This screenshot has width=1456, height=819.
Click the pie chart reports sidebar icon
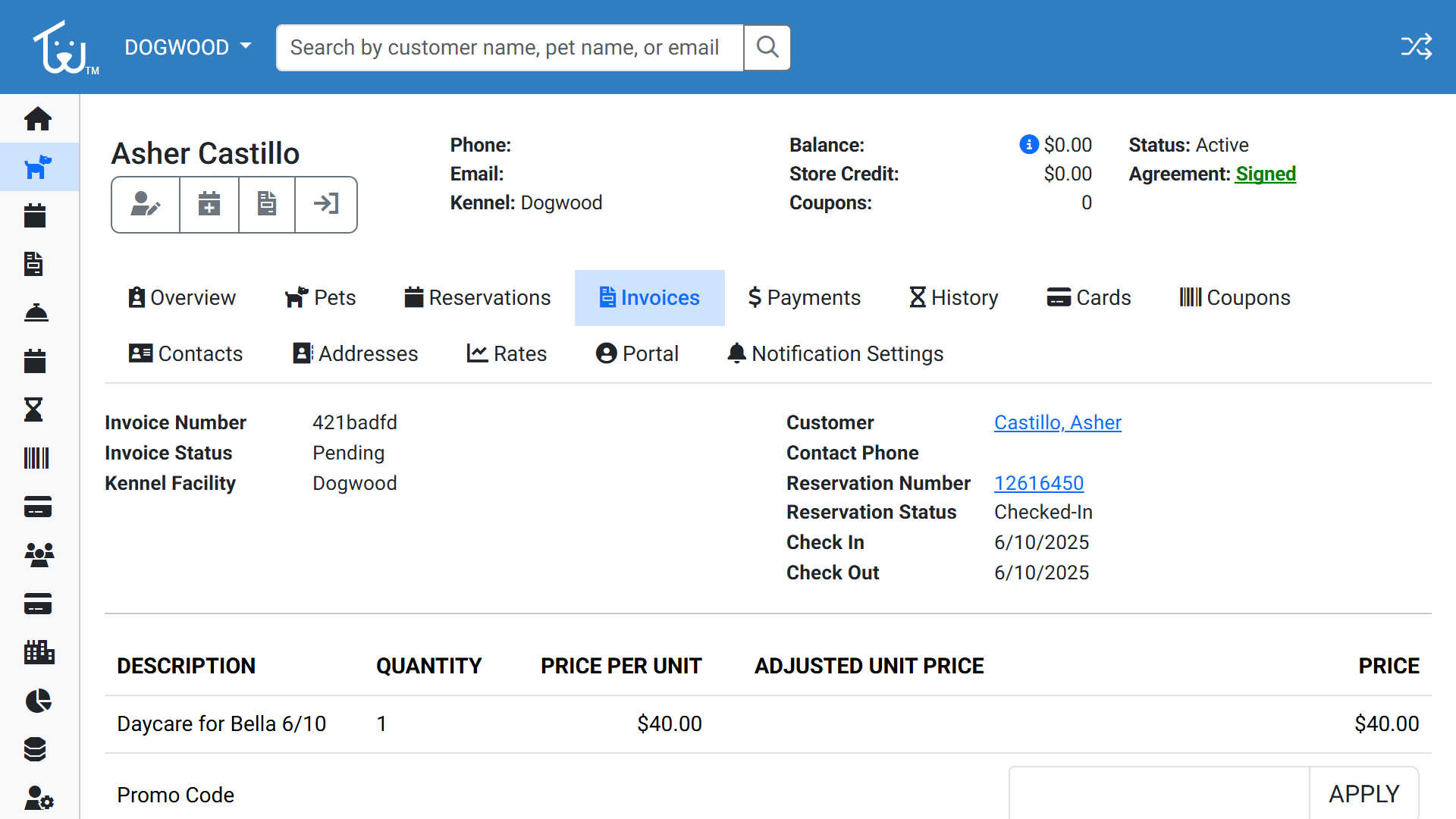(x=38, y=701)
